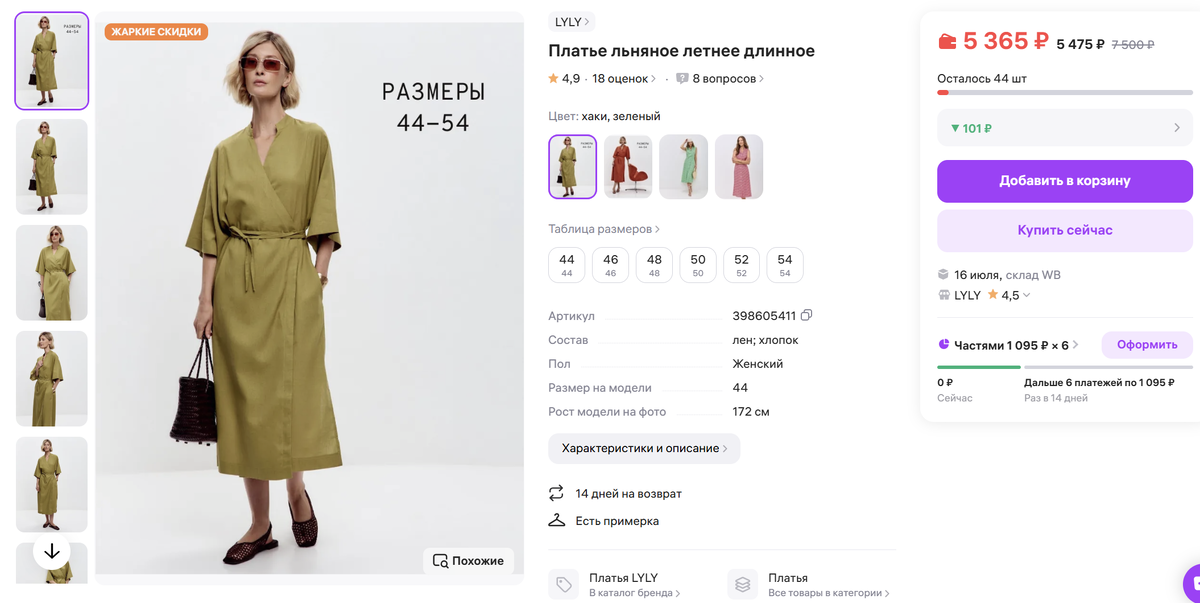This screenshot has width=1200, height=603.
Task: Open Характеристики и описание section
Action: 644,448
